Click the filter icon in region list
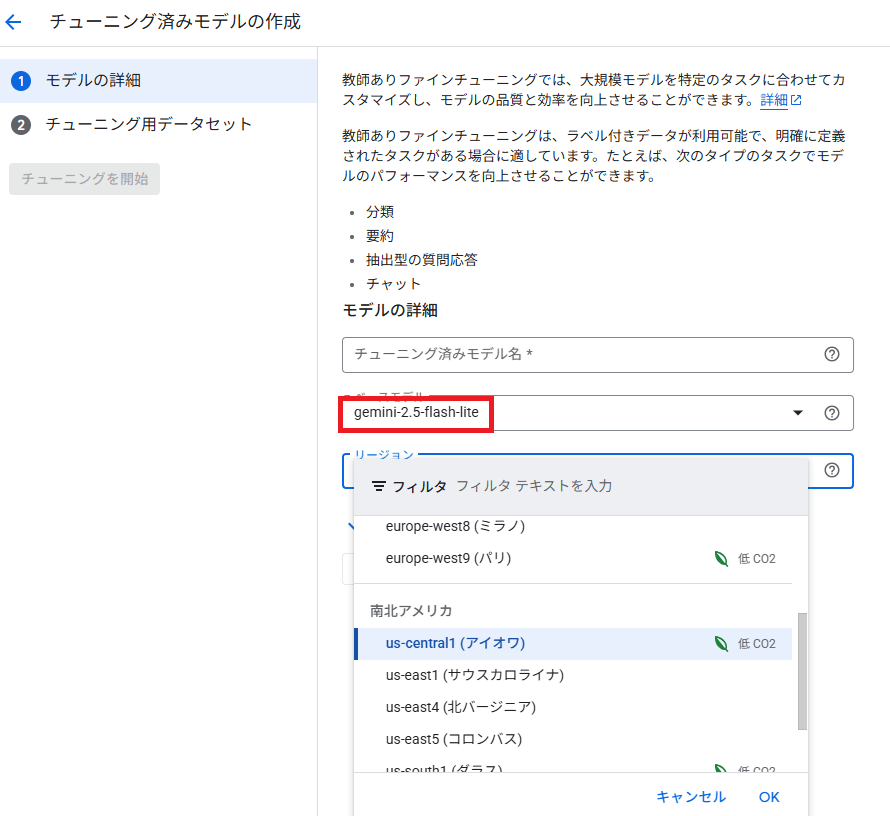Image resolution: width=890 pixels, height=816 pixels. click(379, 486)
